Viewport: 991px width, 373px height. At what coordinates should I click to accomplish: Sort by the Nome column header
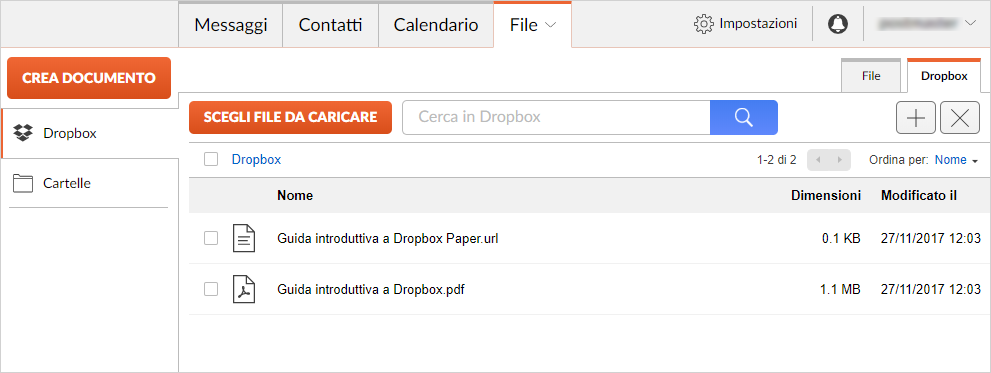[x=295, y=195]
